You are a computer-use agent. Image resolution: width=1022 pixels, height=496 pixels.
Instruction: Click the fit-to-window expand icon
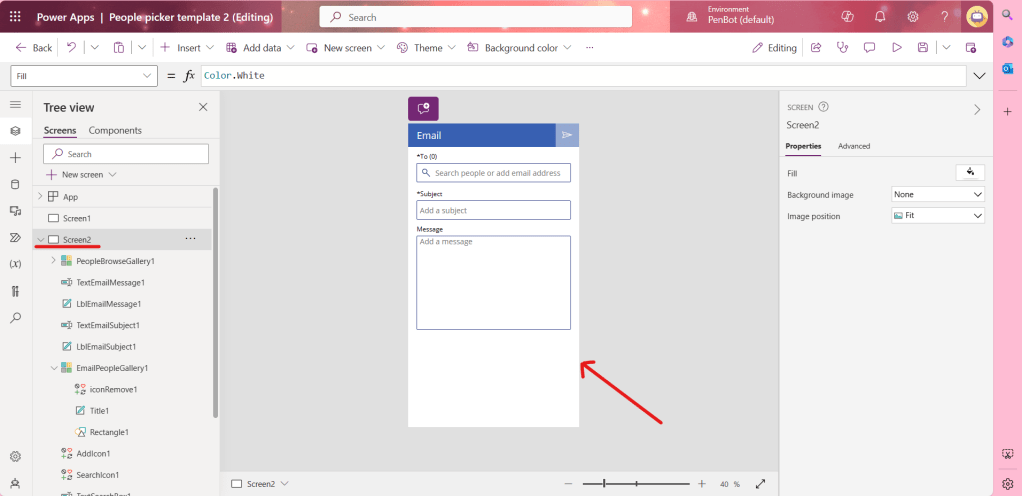click(x=761, y=484)
